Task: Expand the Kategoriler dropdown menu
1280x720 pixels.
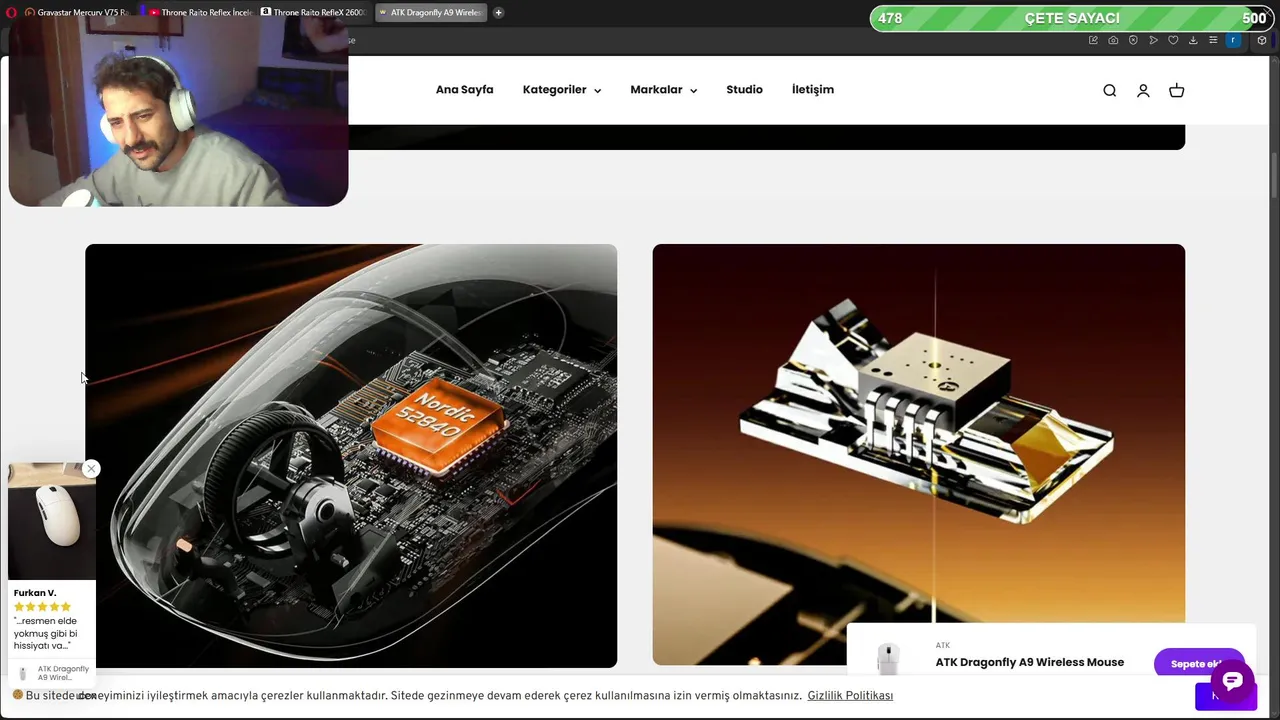Action: 562,90
